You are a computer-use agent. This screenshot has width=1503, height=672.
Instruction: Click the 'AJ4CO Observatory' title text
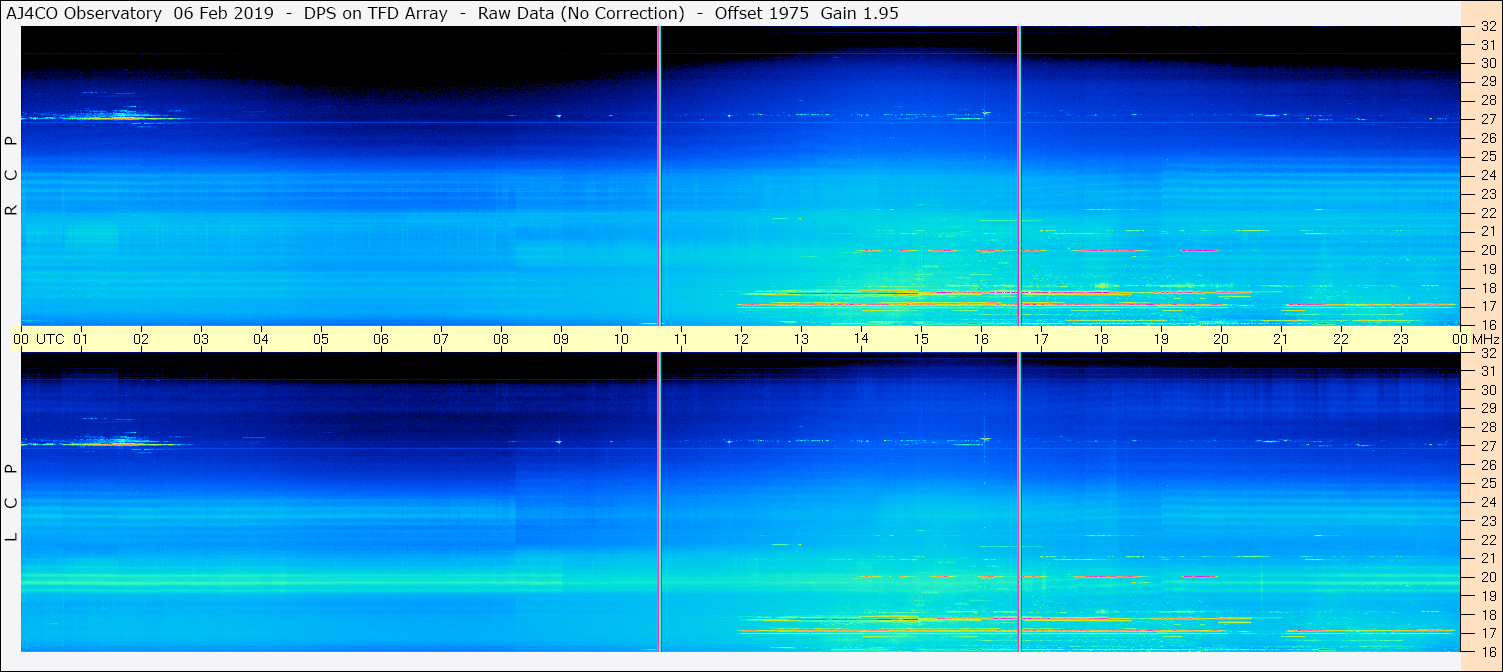(84, 13)
